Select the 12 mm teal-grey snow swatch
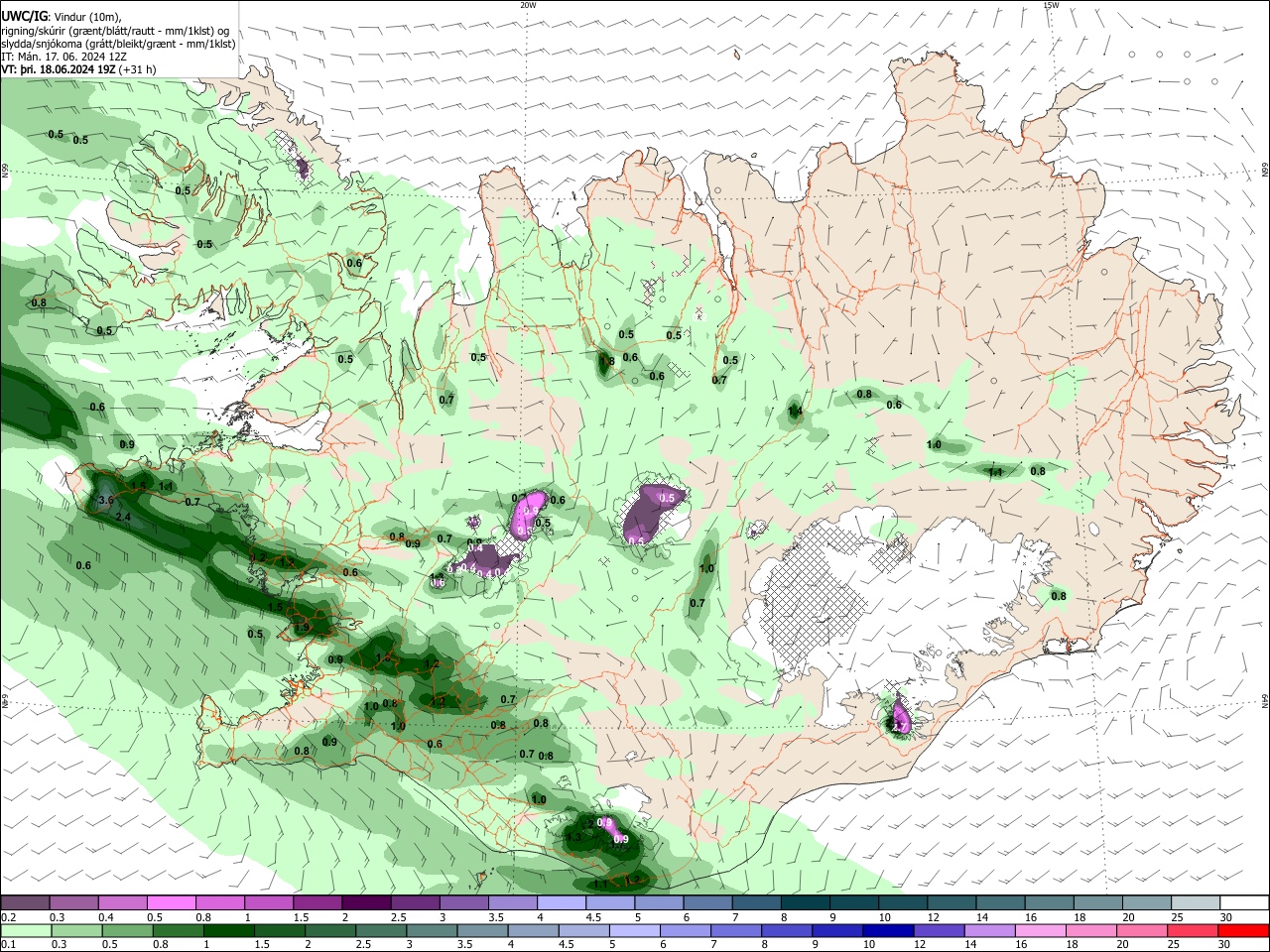Image resolution: width=1270 pixels, height=952 pixels. coord(951,903)
